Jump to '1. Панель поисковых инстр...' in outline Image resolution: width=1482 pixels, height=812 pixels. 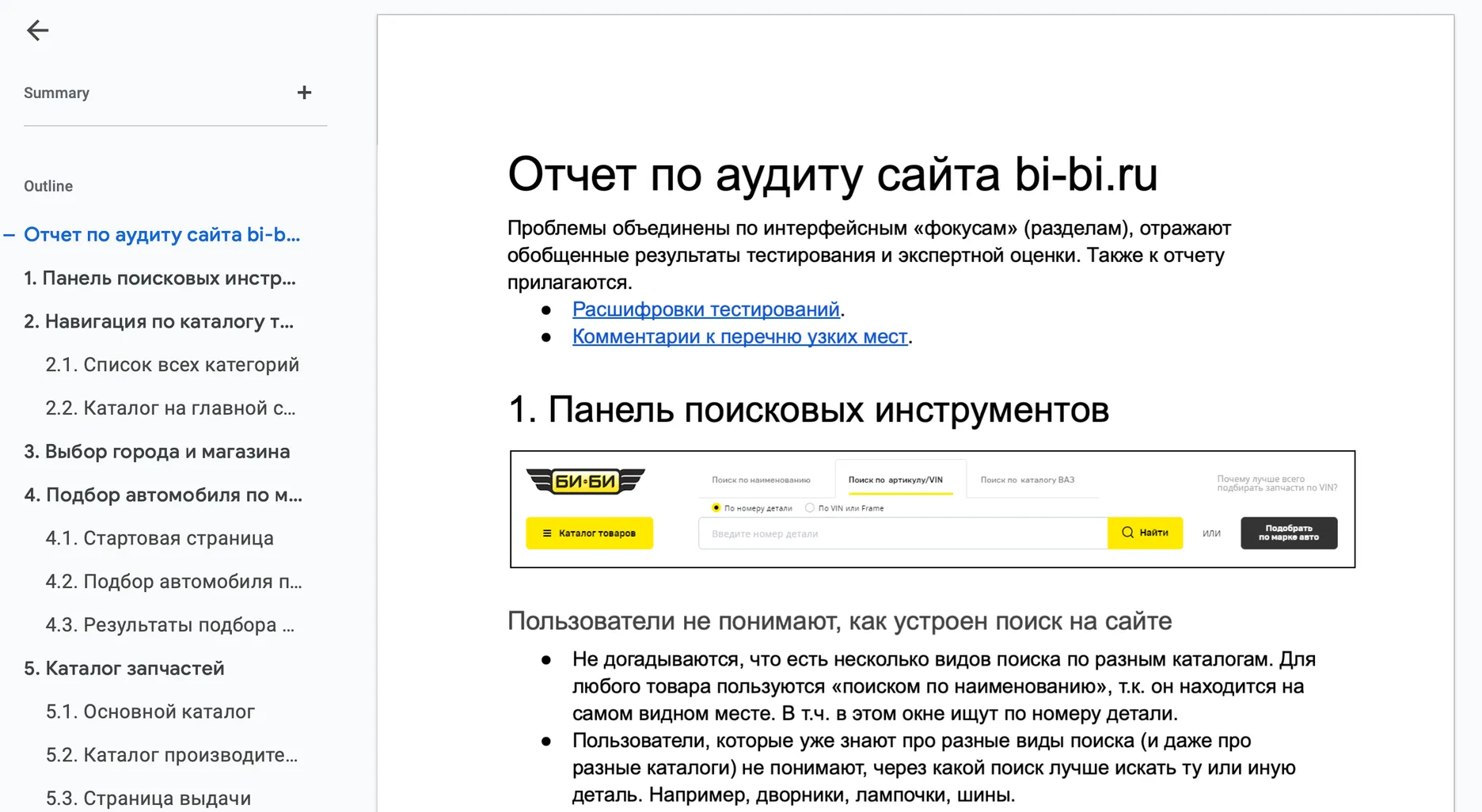159,278
